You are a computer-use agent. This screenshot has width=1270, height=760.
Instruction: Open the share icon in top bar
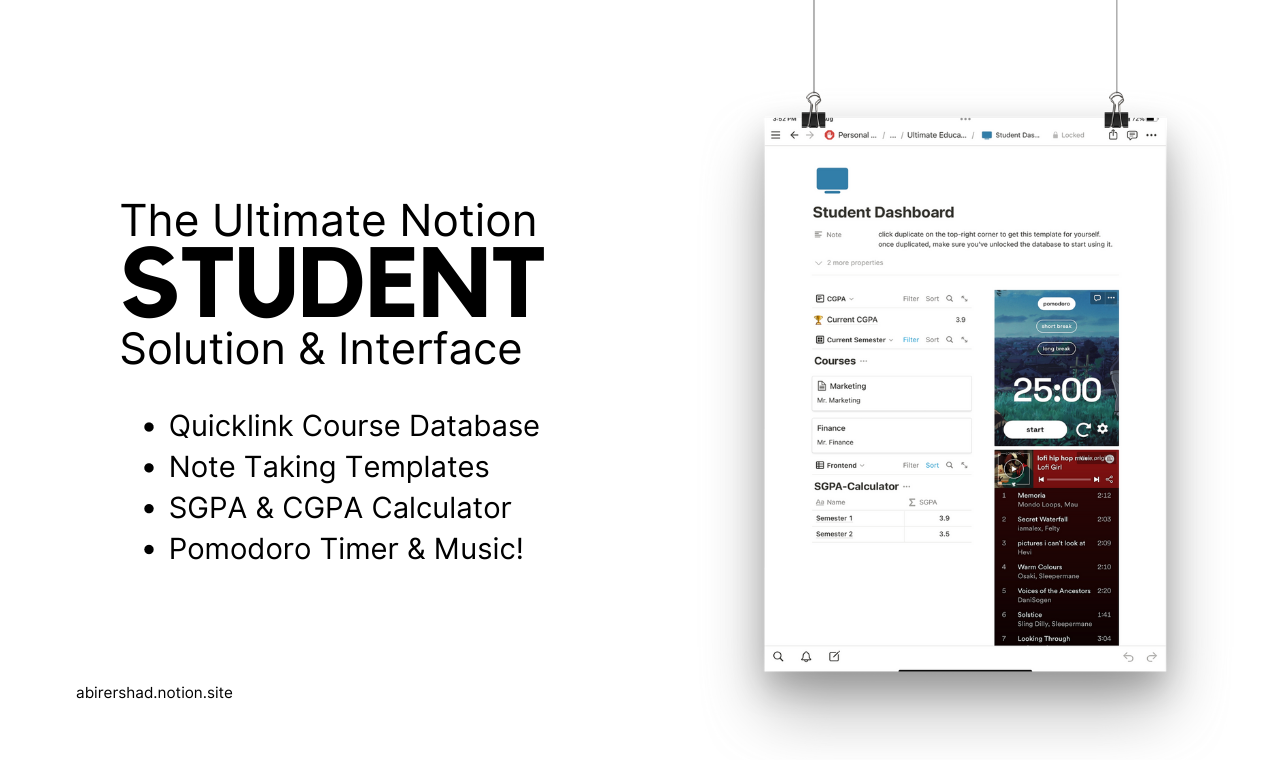pos(1113,135)
